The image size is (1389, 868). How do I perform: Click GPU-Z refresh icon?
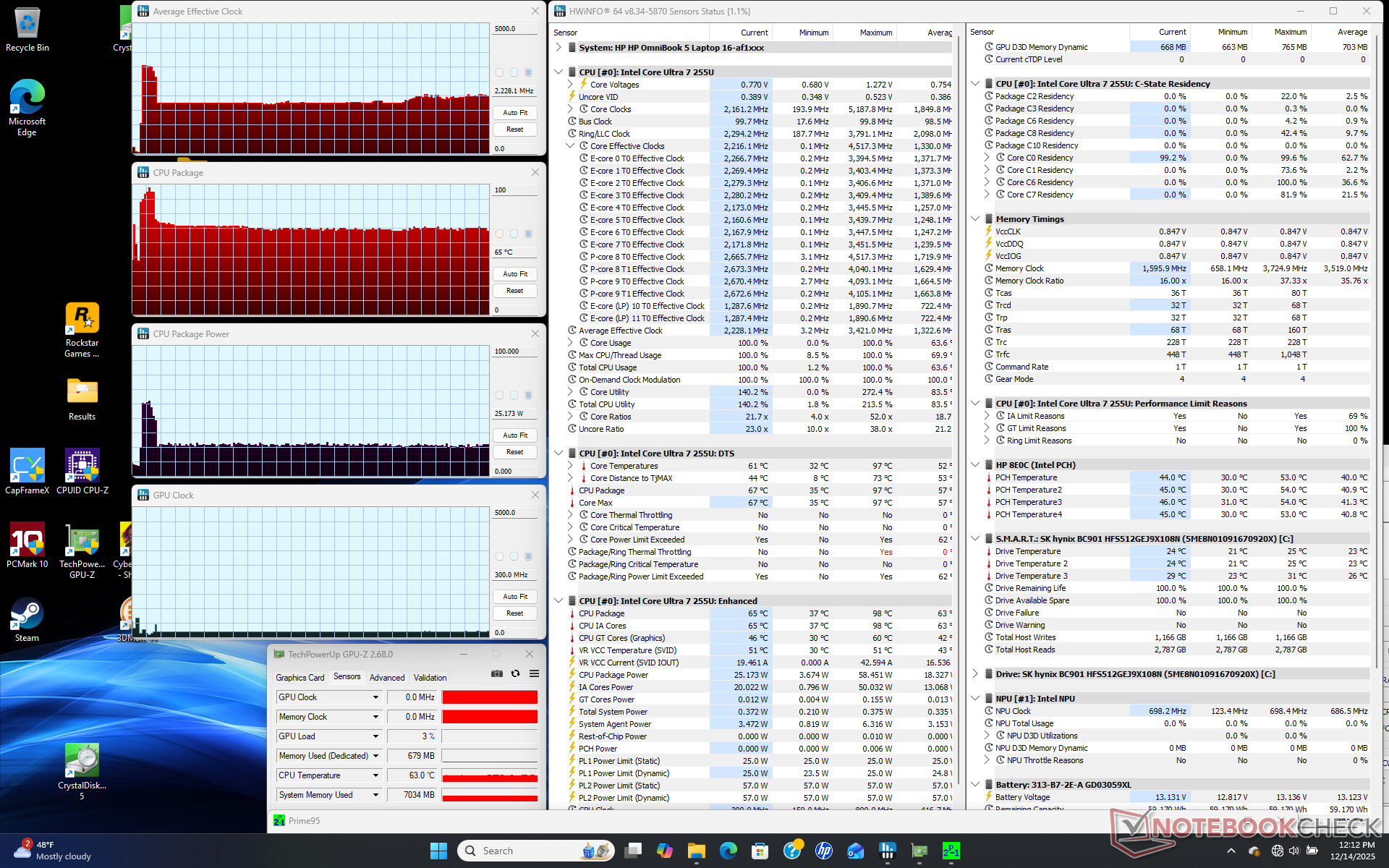(516, 673)
